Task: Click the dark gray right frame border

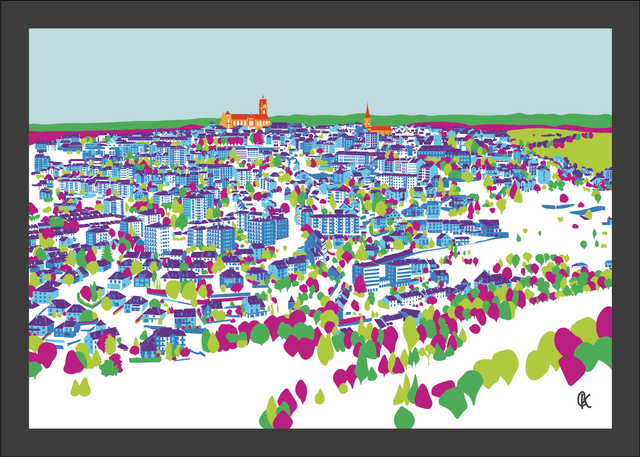Action: pos(625,228)
